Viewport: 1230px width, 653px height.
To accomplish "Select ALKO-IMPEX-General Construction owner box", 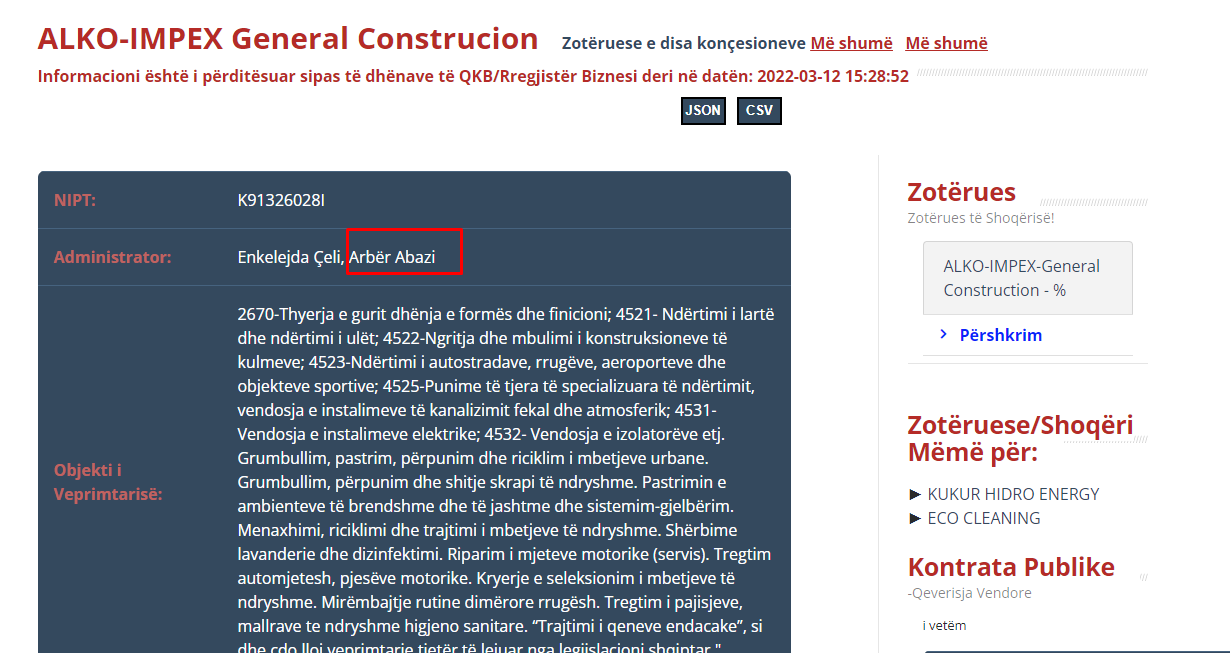I will [x=1027, y=278].
